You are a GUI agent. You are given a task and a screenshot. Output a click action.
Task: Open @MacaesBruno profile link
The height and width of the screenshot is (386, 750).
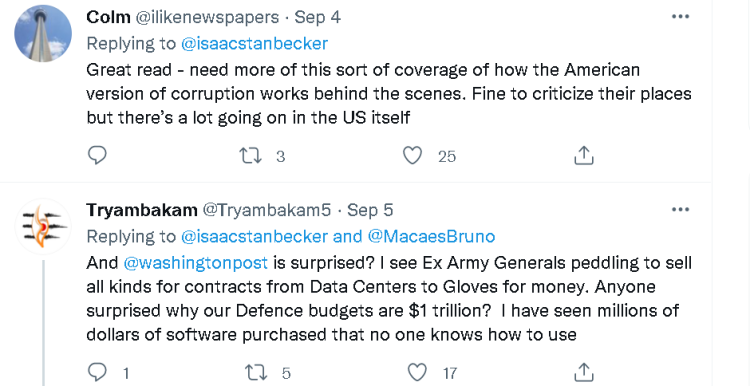pos(431,236)
